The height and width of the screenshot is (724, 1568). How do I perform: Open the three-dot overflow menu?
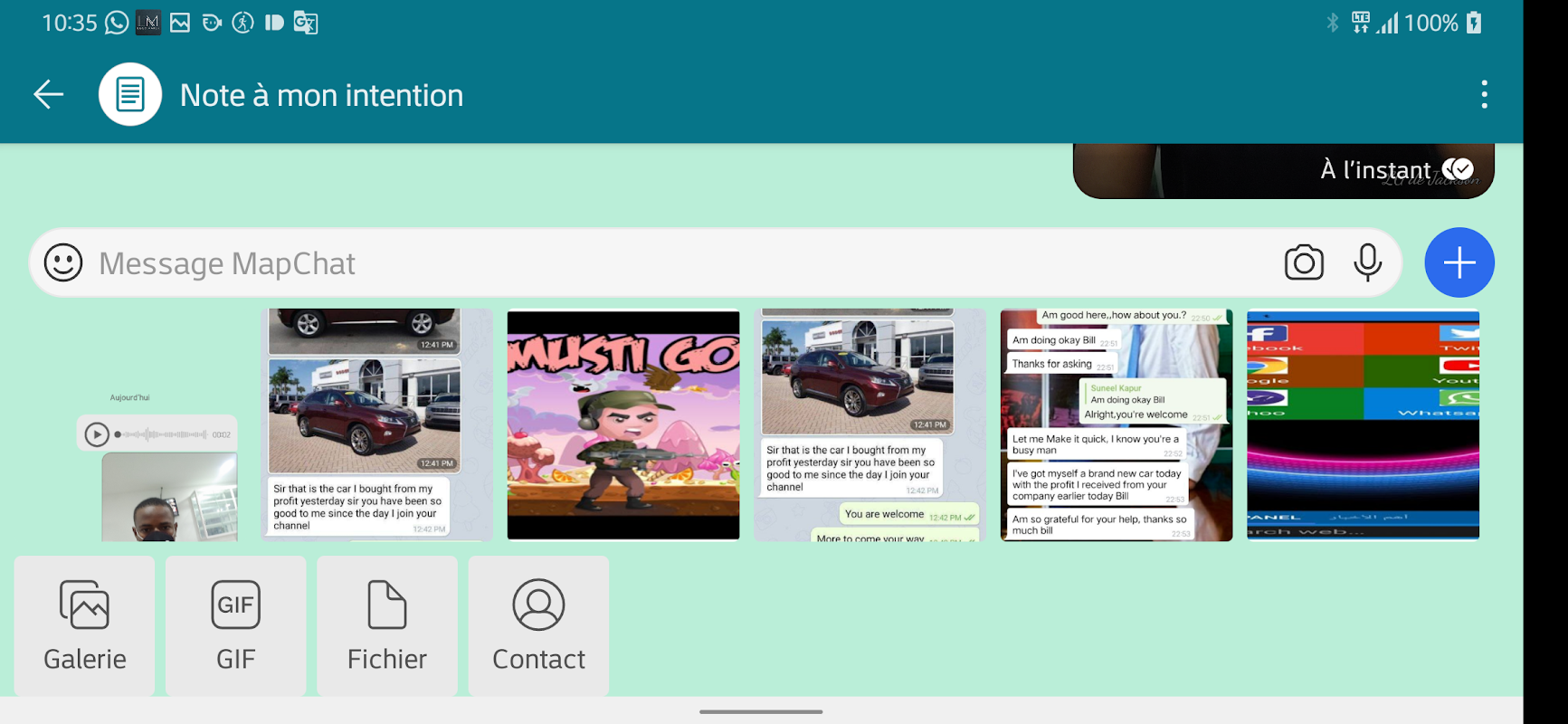tap(1484, 94)
